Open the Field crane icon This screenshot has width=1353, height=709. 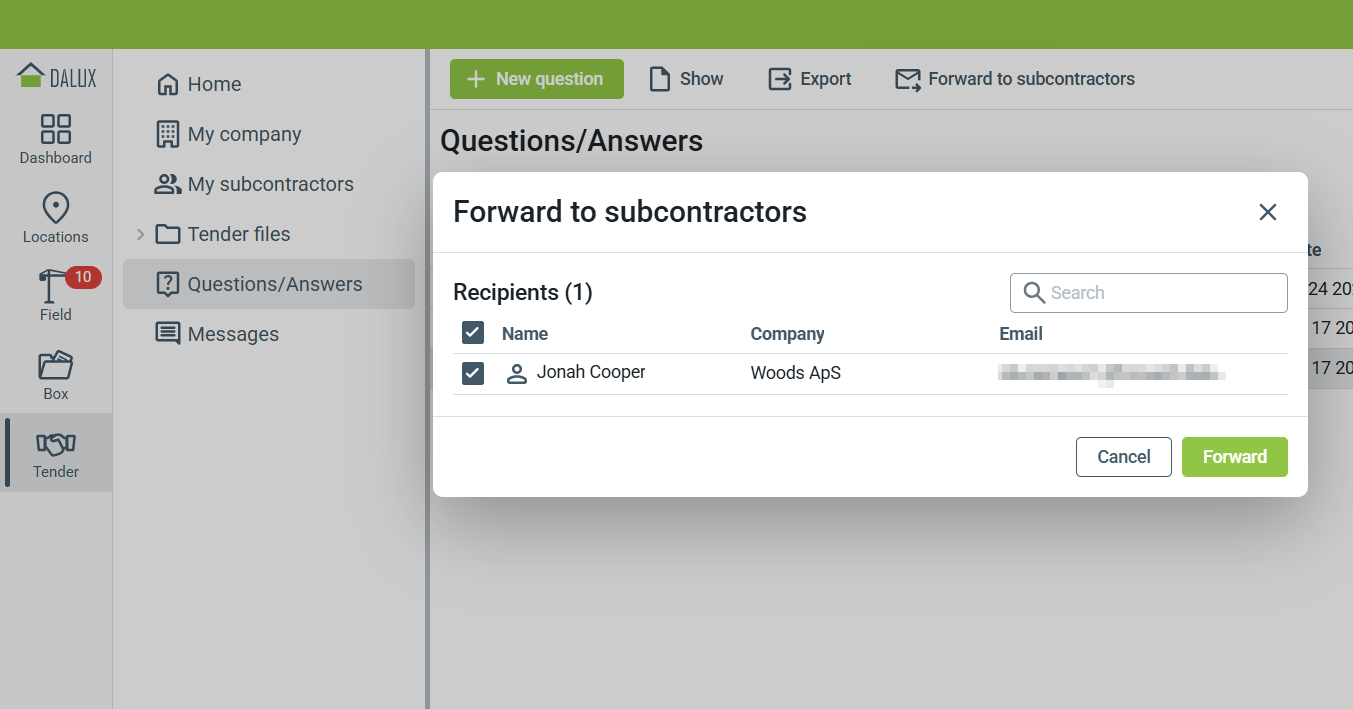[50, 286]
